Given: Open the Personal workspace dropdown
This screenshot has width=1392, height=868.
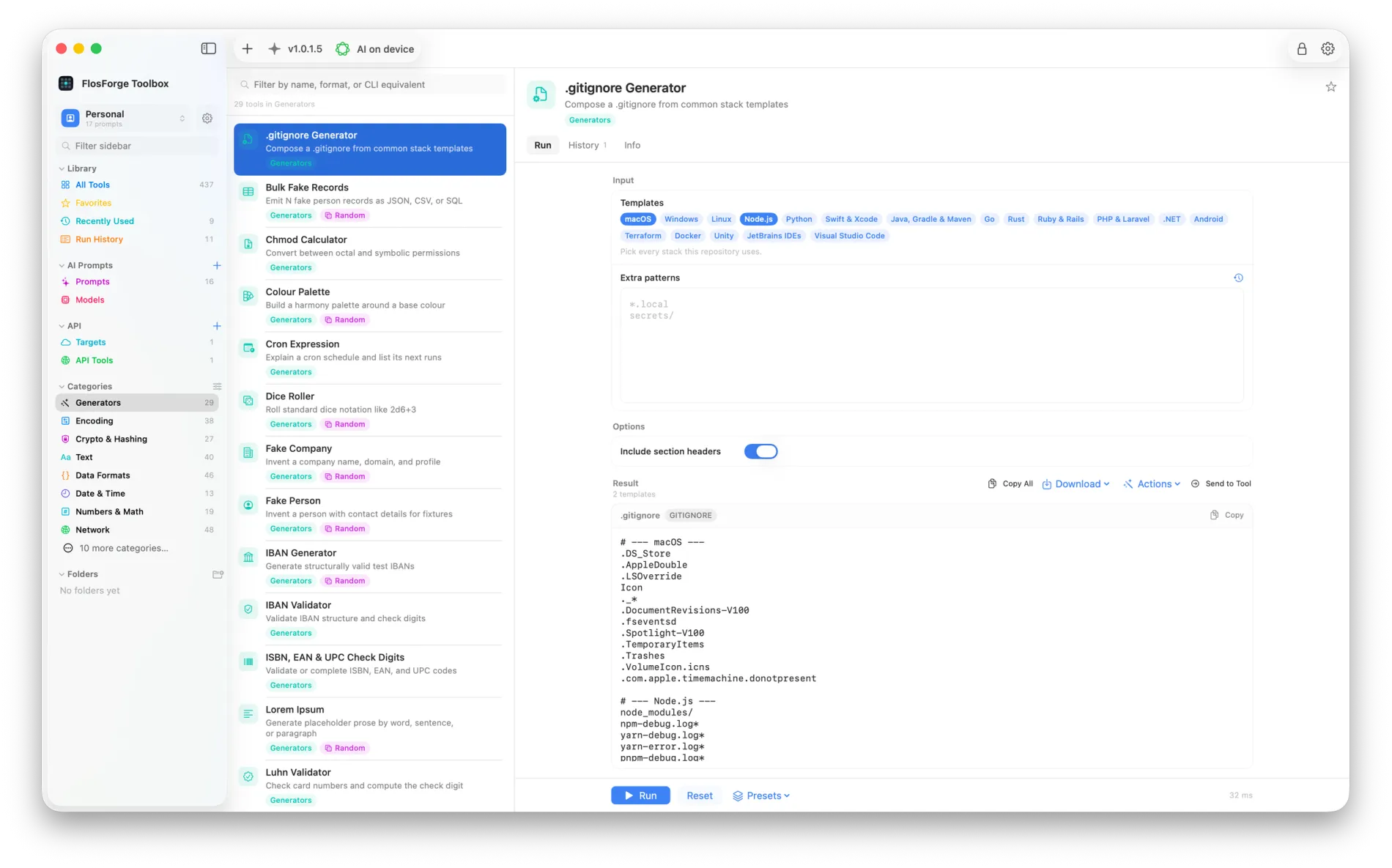Looking at the screenshot, I should point(125,118).
